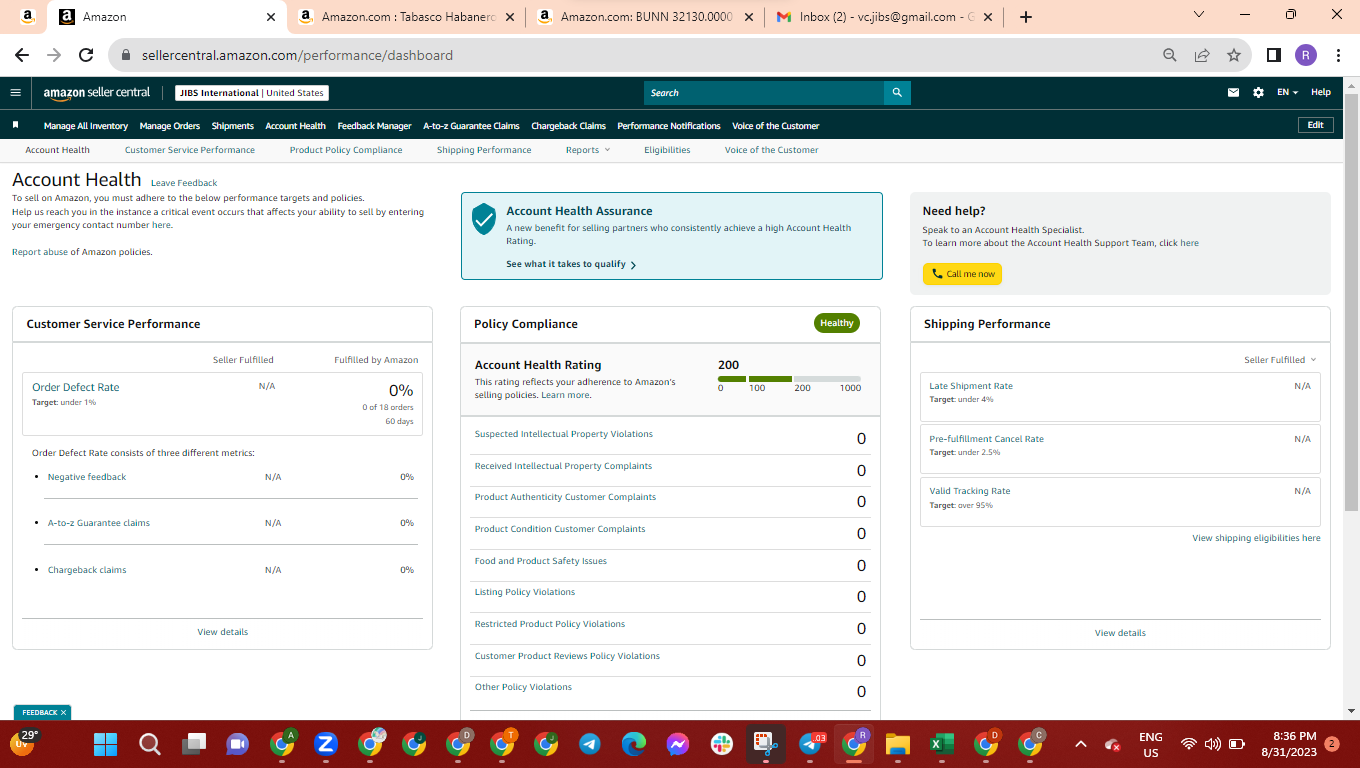Show hidden system tray icons
This screenshot has width=1360, height=768.
click(x=1080, y=744)
